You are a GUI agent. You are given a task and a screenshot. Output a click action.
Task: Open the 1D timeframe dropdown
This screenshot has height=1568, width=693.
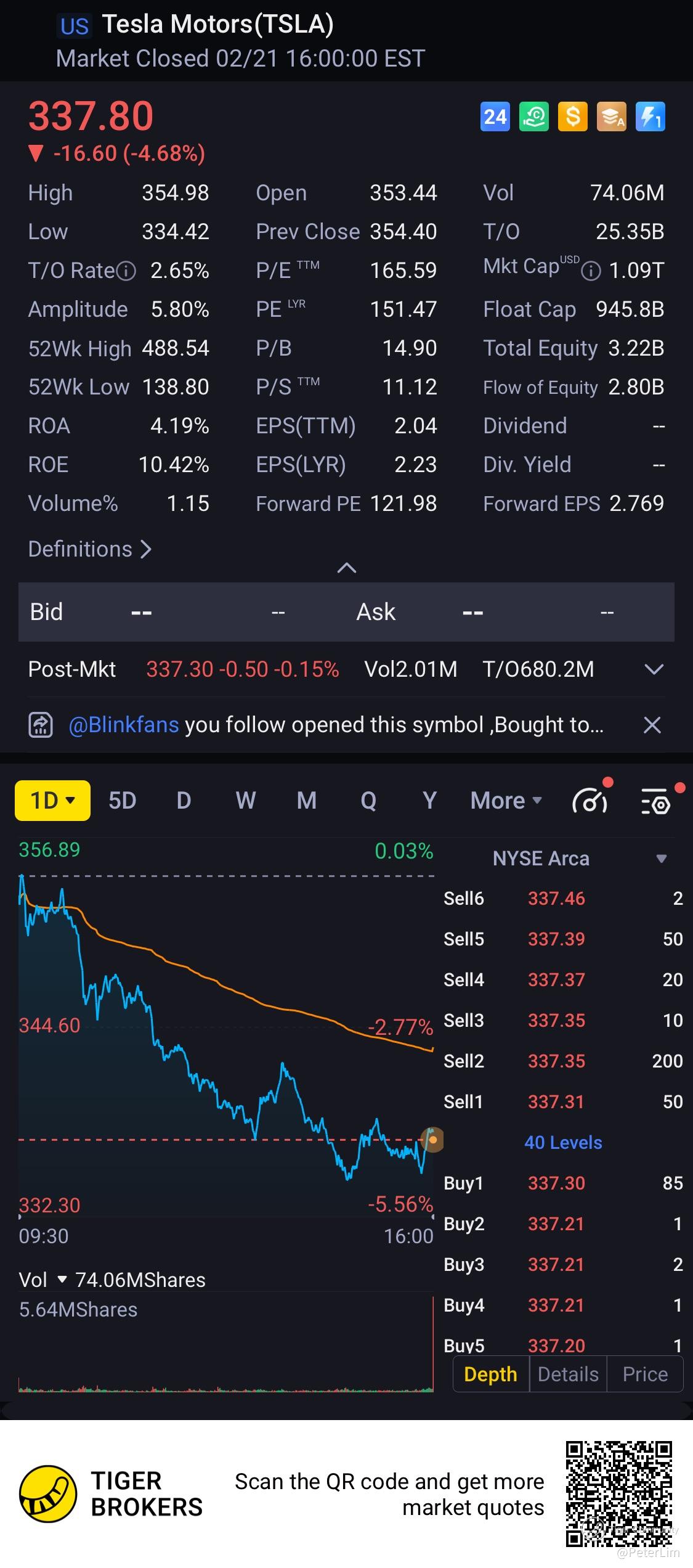click(52, 801)
